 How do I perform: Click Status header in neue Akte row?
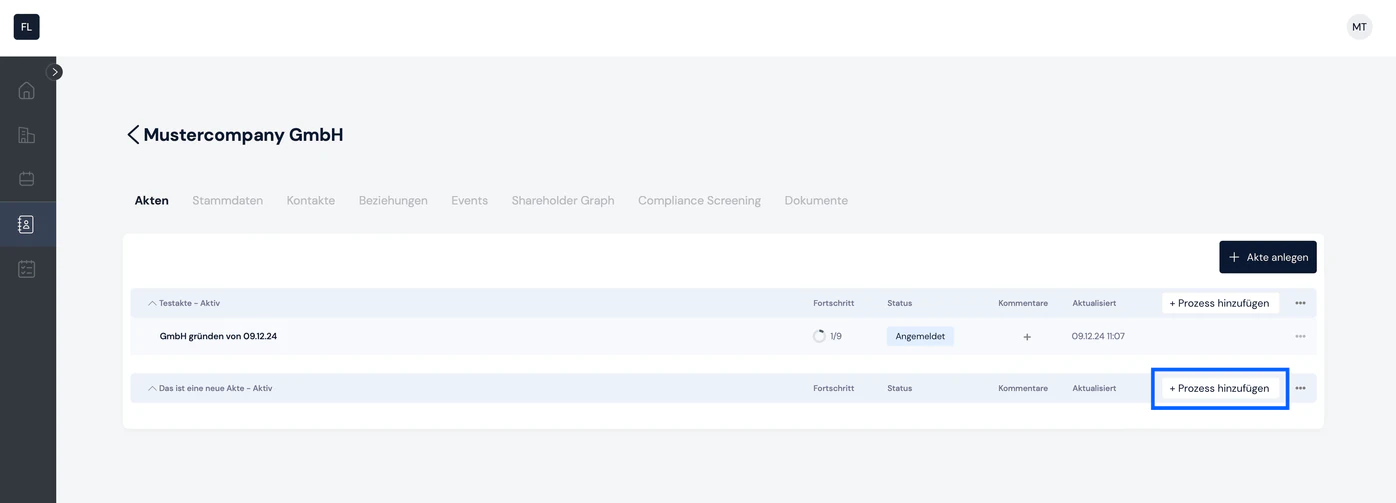click(x=899, y=388)
